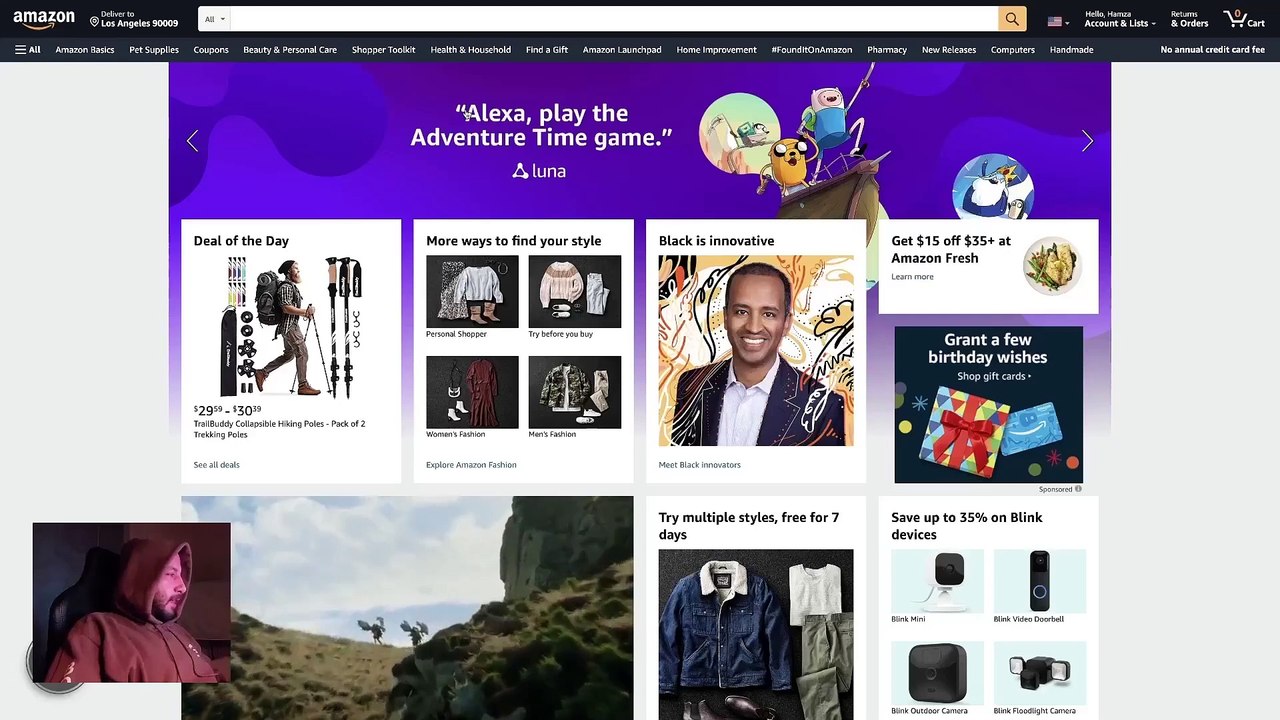Open Men's Fashion thumbnail
Viewport: 1280px width, 720px height.
coord(574,392)
